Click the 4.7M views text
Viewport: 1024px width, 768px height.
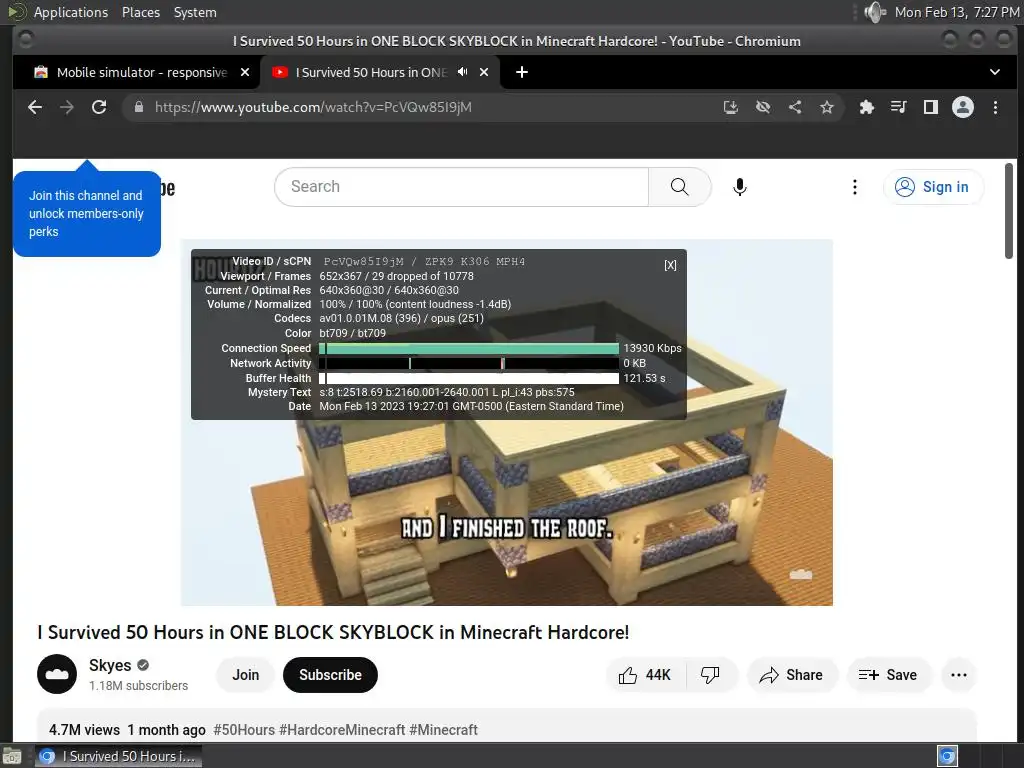click(x=84, y=729)
